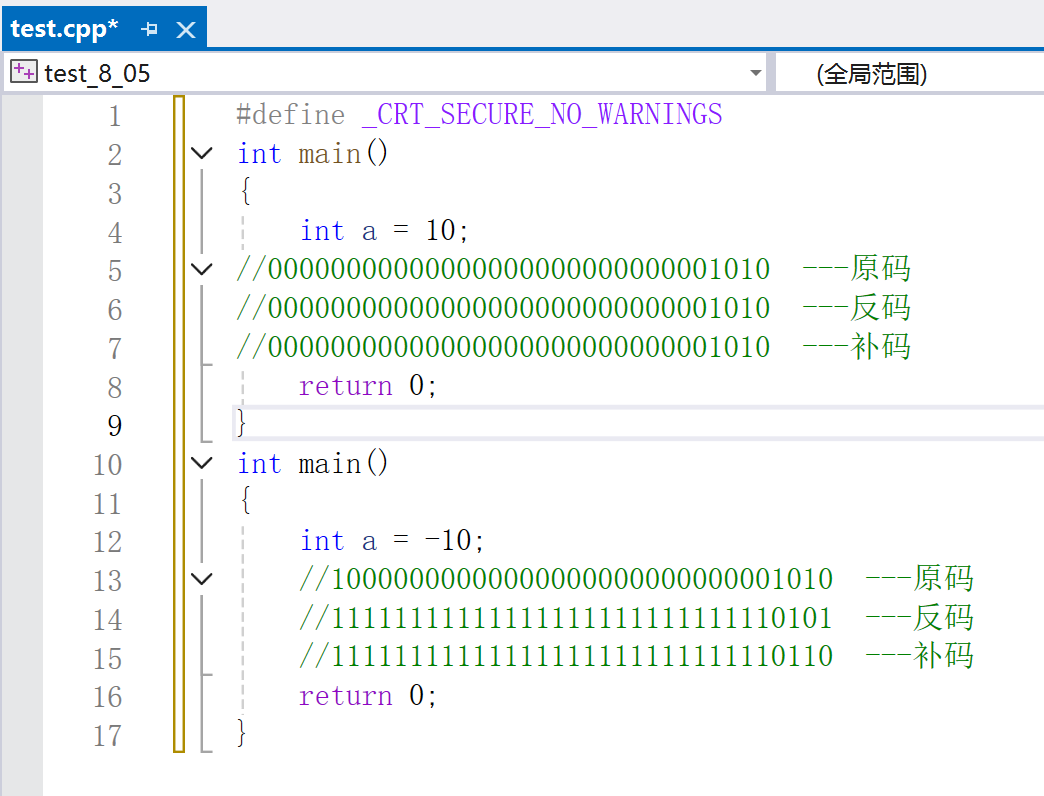Image resolution: width=1044 pixels, height=796 pixels.
Task: Click the 'int a = -10;' statement
Action: [x=392, y=540]
